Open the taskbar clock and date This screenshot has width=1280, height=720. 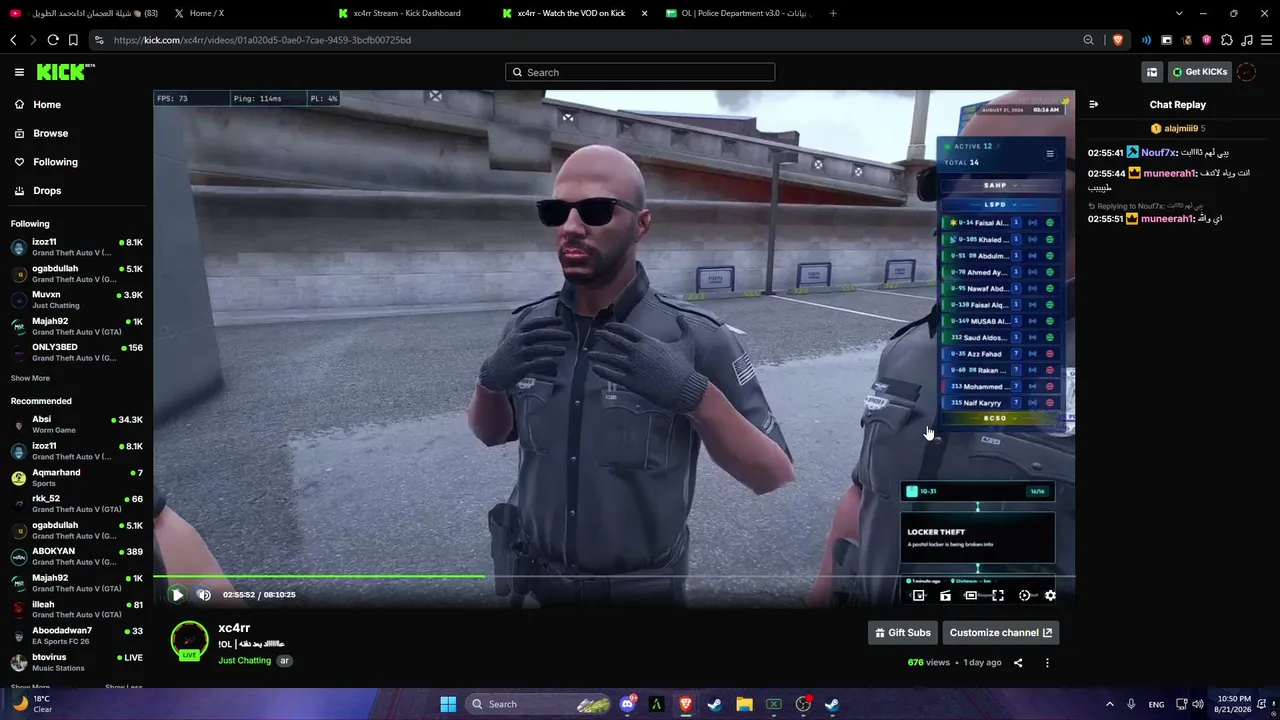pos(1234,704)
